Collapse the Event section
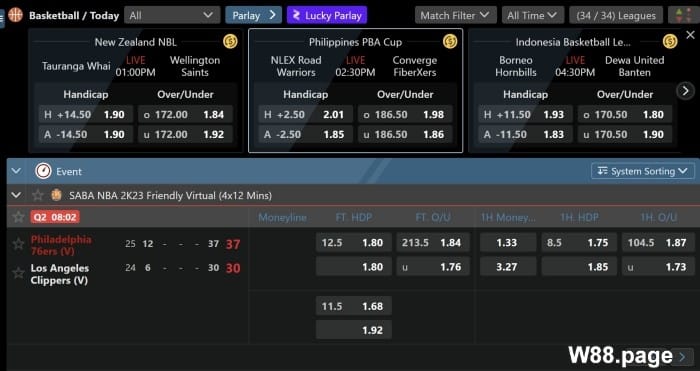 click(x=16, y=171)
